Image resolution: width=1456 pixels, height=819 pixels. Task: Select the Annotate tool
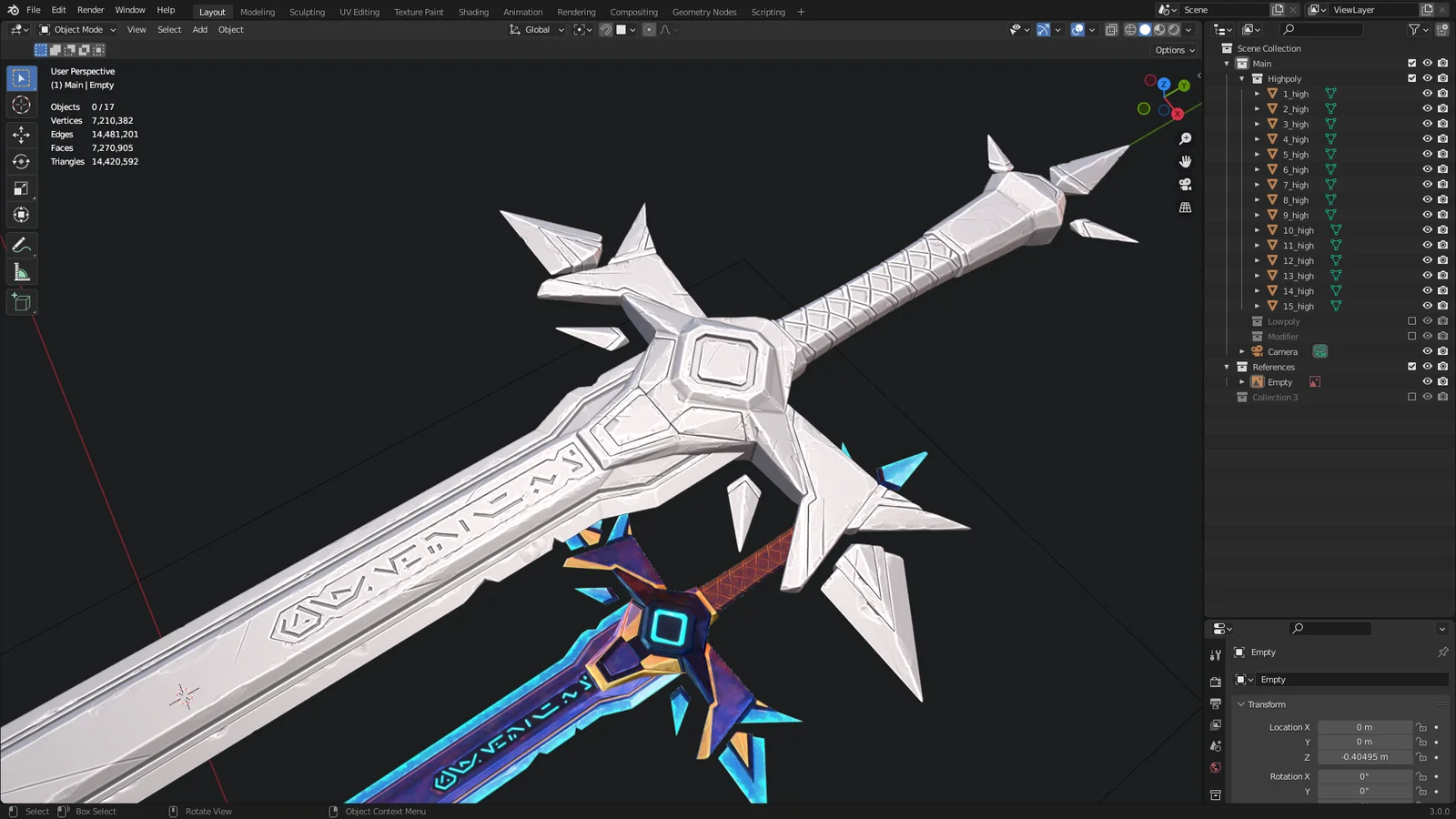click(21, 243)
